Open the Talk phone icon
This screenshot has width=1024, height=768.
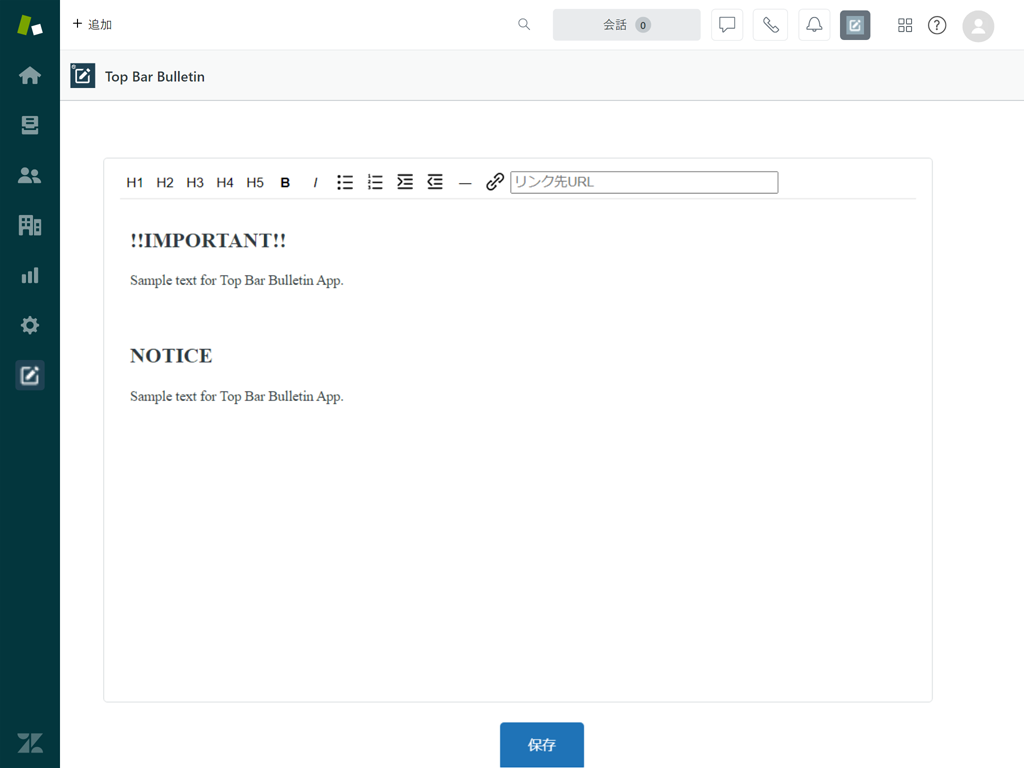pos(770,24)
